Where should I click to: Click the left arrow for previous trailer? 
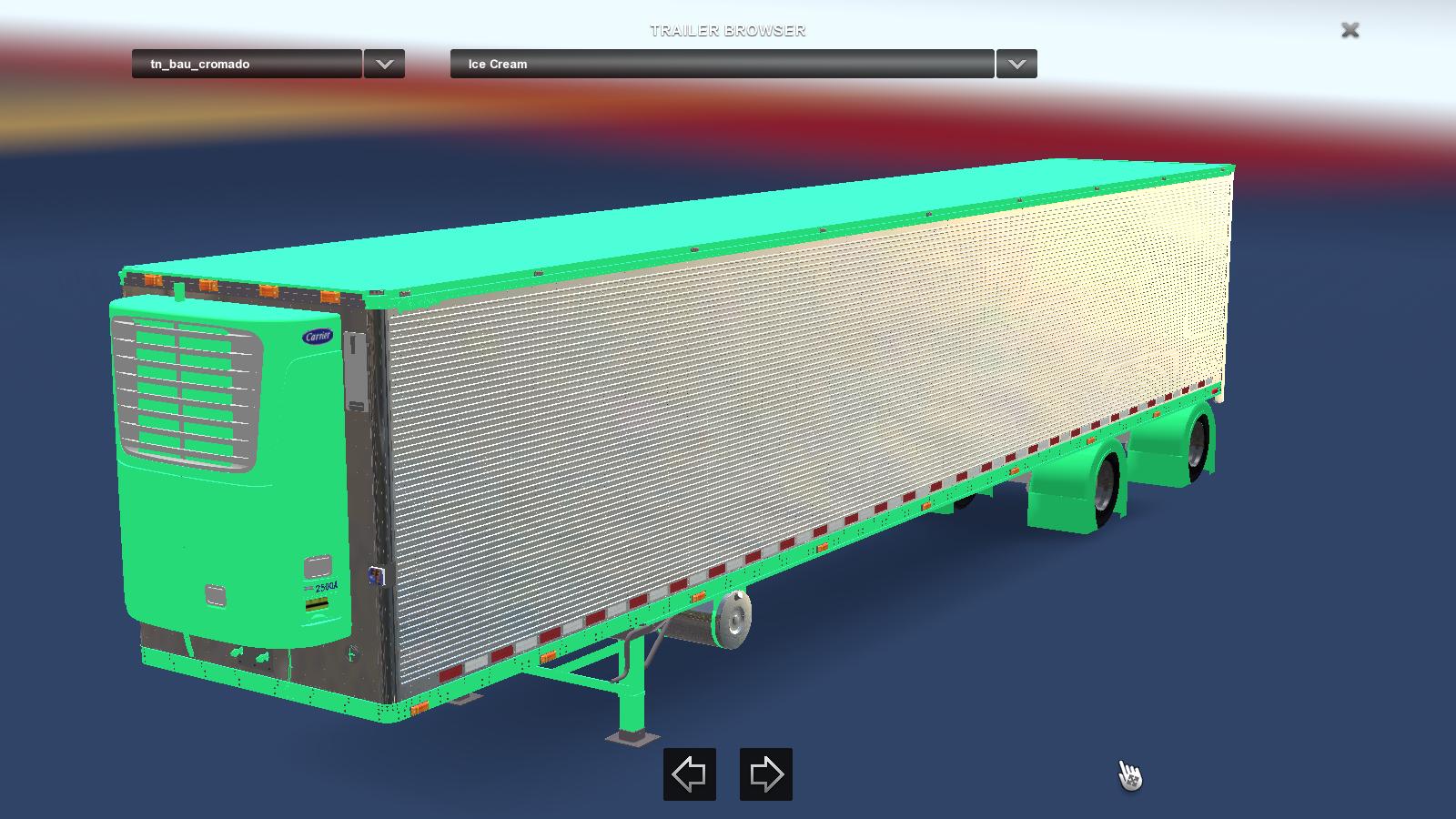tap(689, 774)
